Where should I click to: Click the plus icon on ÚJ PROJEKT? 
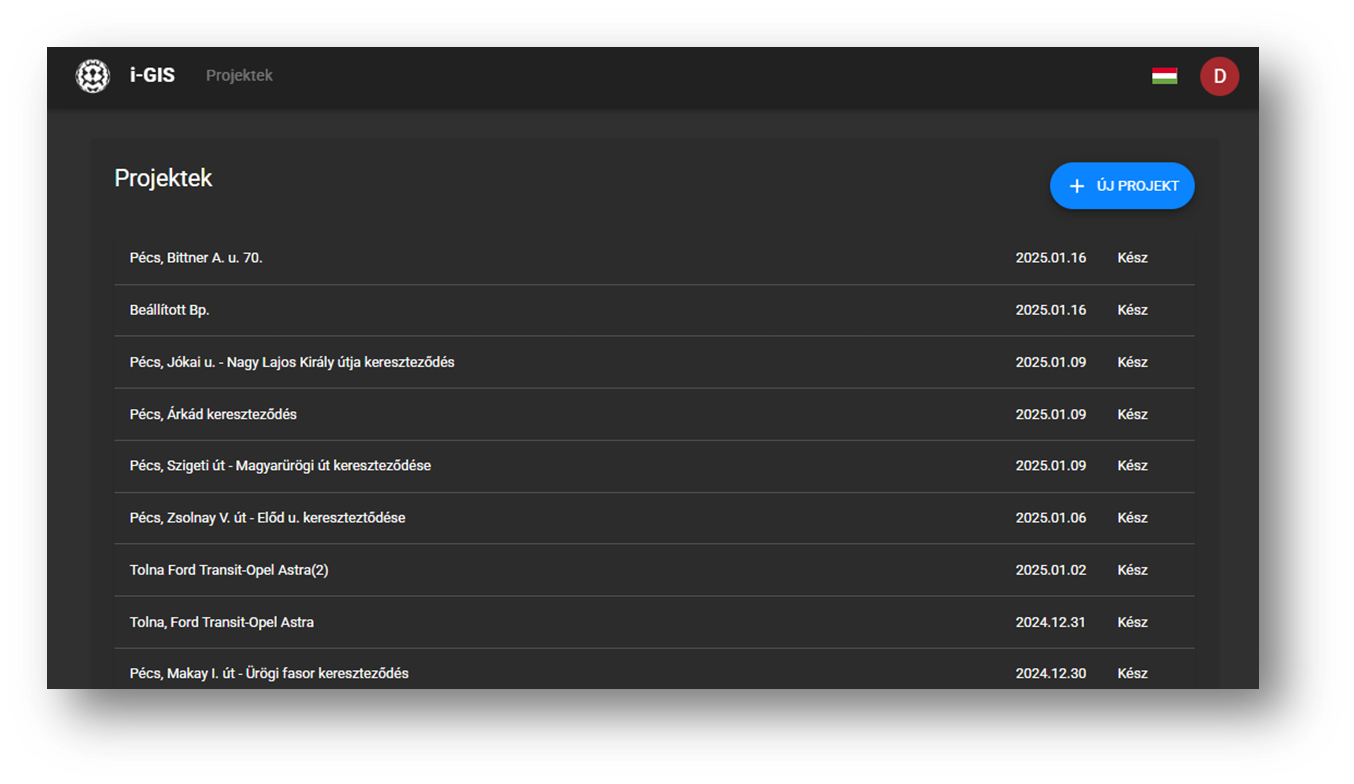[1077, 186]
